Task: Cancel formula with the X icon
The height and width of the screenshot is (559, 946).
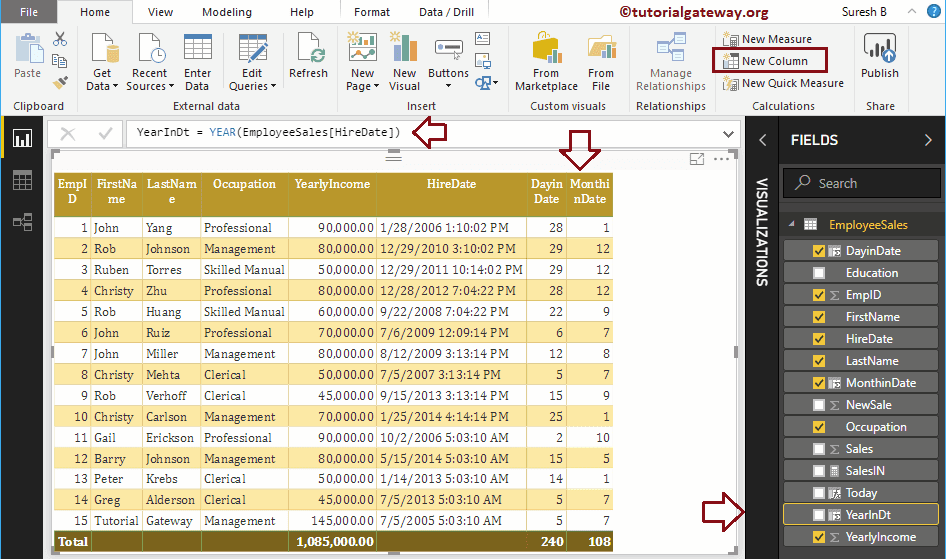Action: (x=68, y=133)
